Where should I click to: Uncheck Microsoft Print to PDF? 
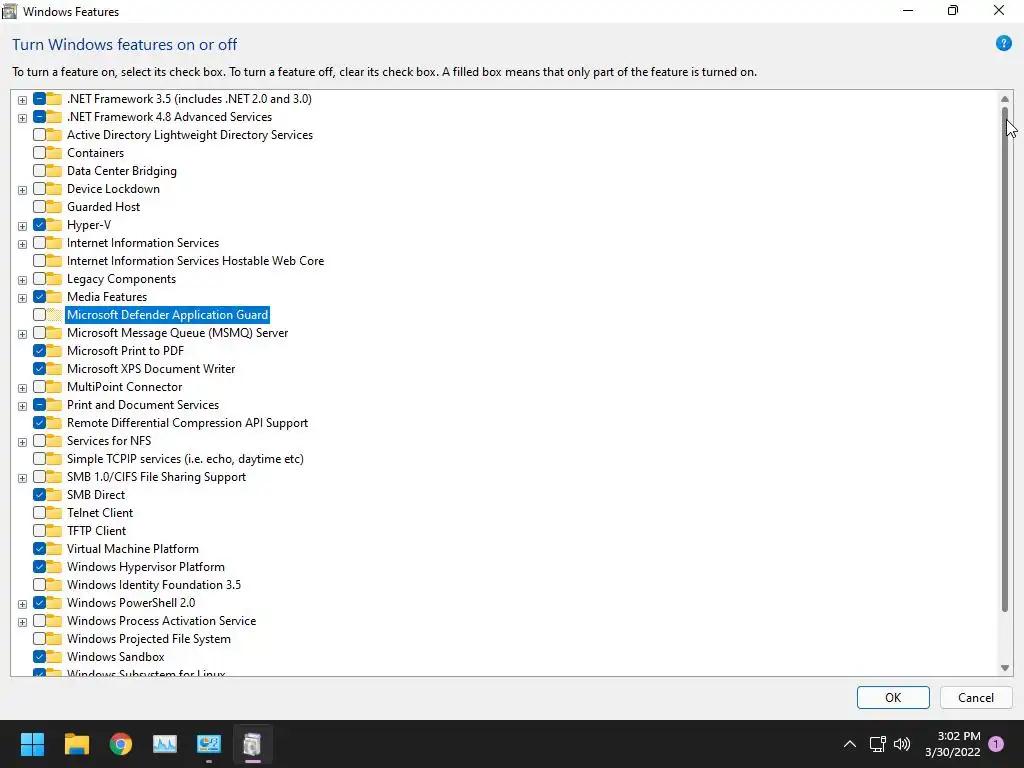39,351
